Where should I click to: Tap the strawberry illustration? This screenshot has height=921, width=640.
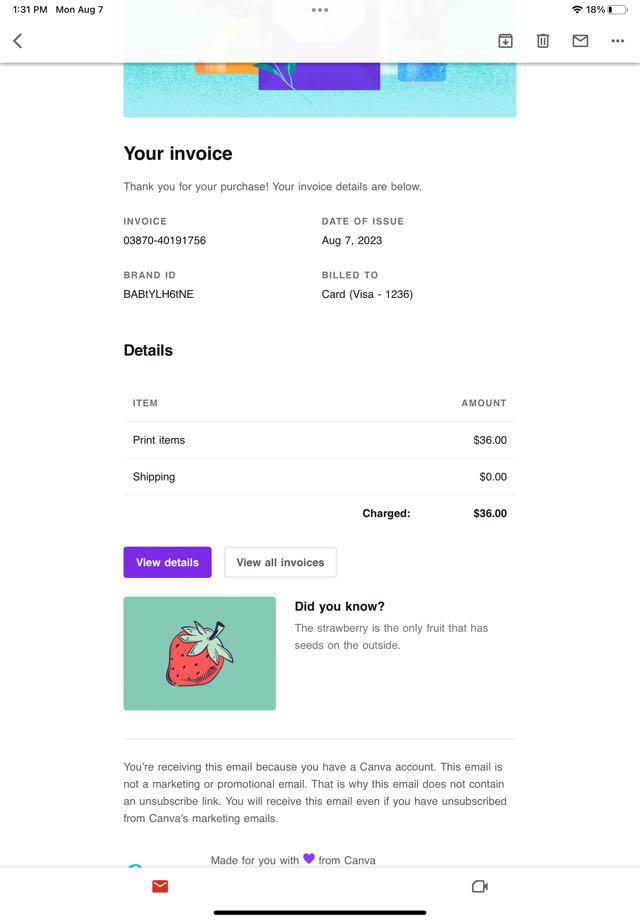click(199, 653)
